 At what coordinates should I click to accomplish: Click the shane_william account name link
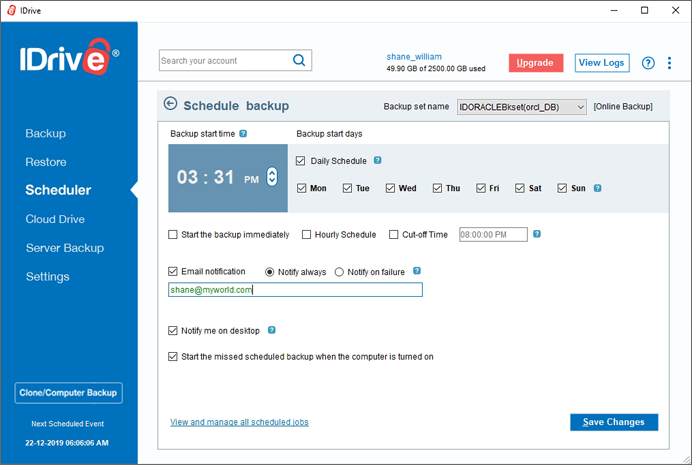pyautogui.click(x=414, y=56)
